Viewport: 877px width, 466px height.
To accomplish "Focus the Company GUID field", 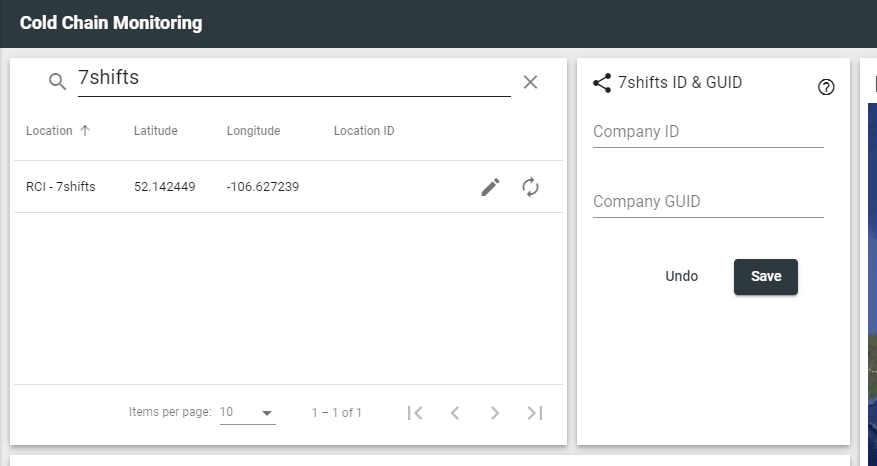I will click(707, 202).
